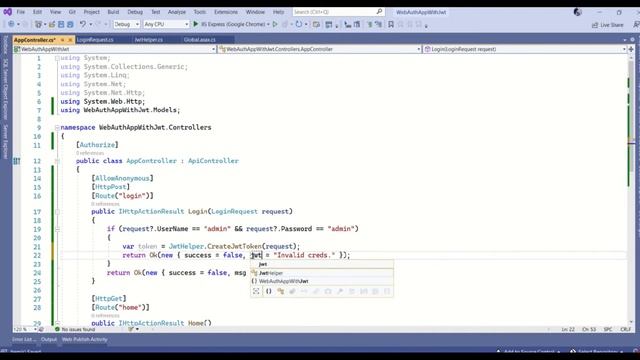
Task: Open the Debug menu
Action: click(135, 12)
